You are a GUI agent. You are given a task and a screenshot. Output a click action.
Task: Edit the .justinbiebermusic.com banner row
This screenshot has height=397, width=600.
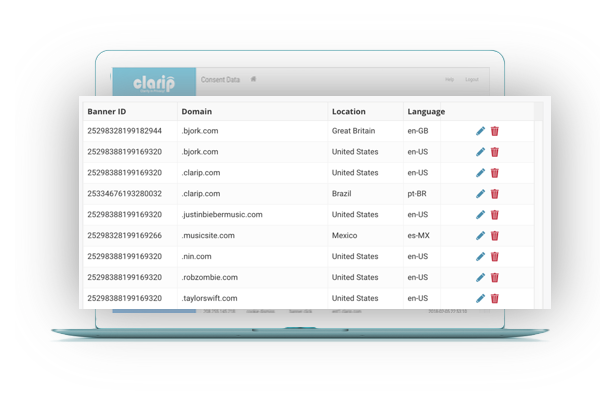pyautogui.click(x=480, y=215)
